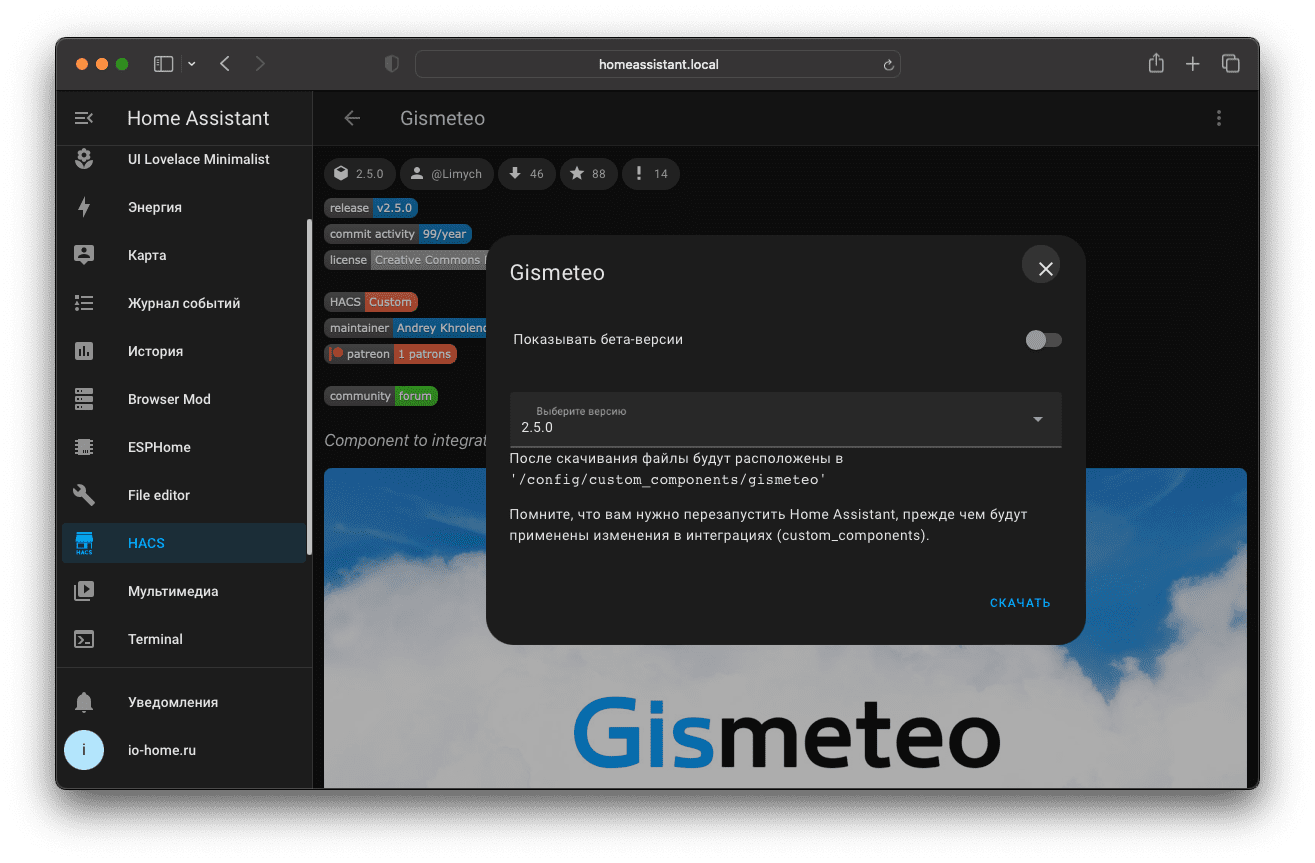Image resolution: width=1315 pixels, height=863 pixels.
Task: Open the Мультимедиа play icon
Action: pos(84,591)
